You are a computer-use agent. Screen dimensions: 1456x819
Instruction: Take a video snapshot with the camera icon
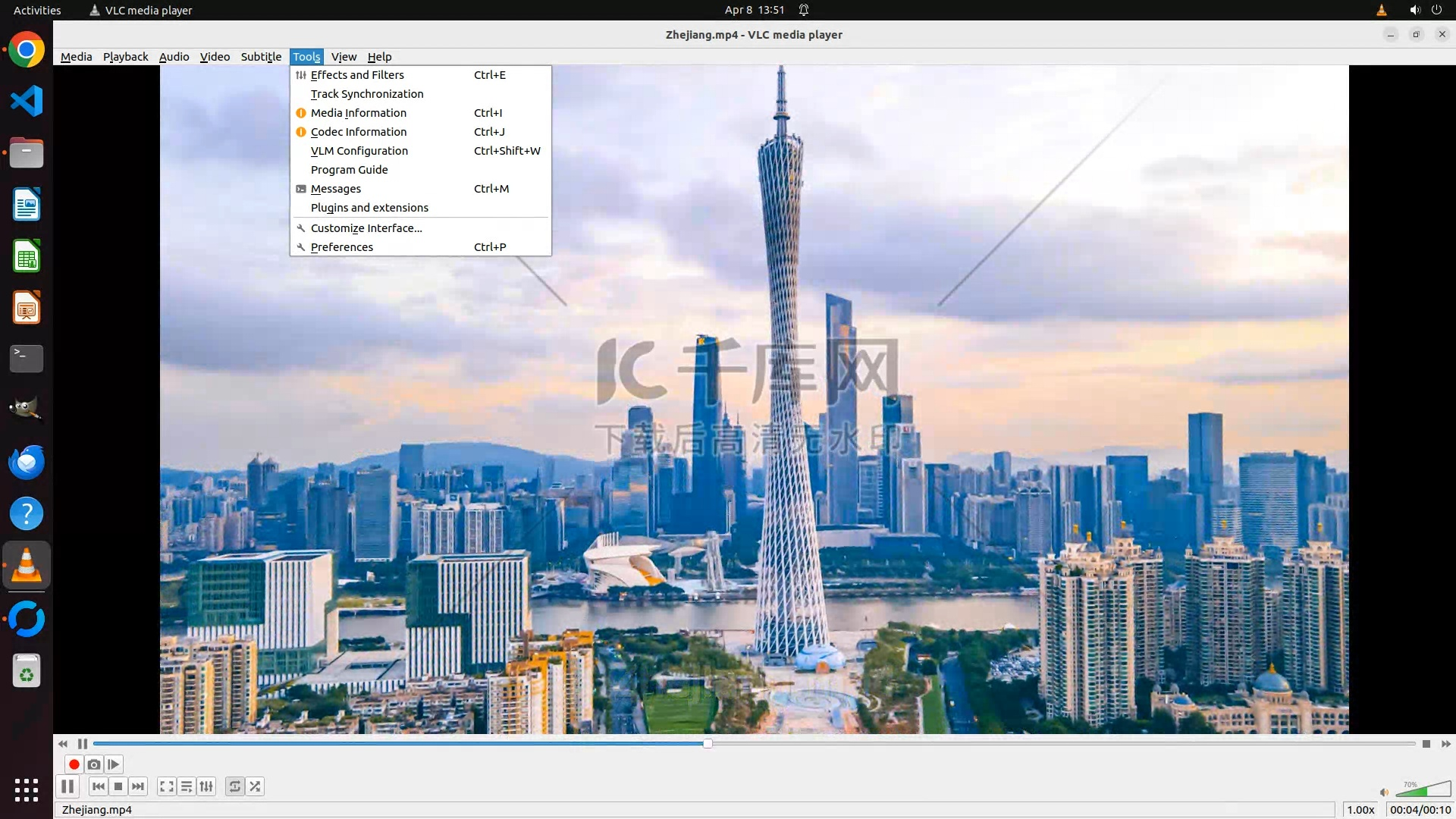click(x=94, y=764)
